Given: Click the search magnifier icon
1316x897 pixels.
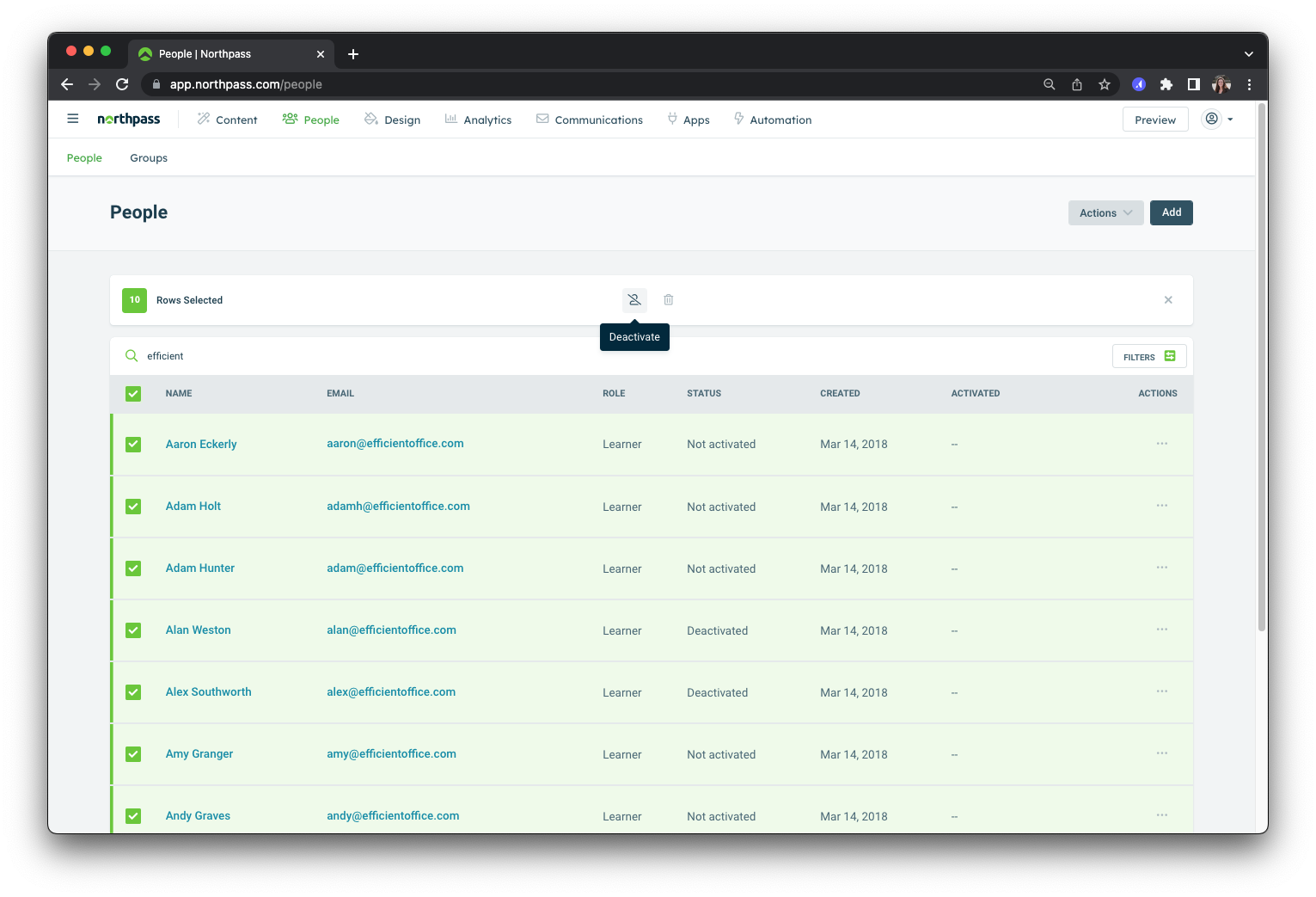Looking at the screenshot, I should pos(132,356).
